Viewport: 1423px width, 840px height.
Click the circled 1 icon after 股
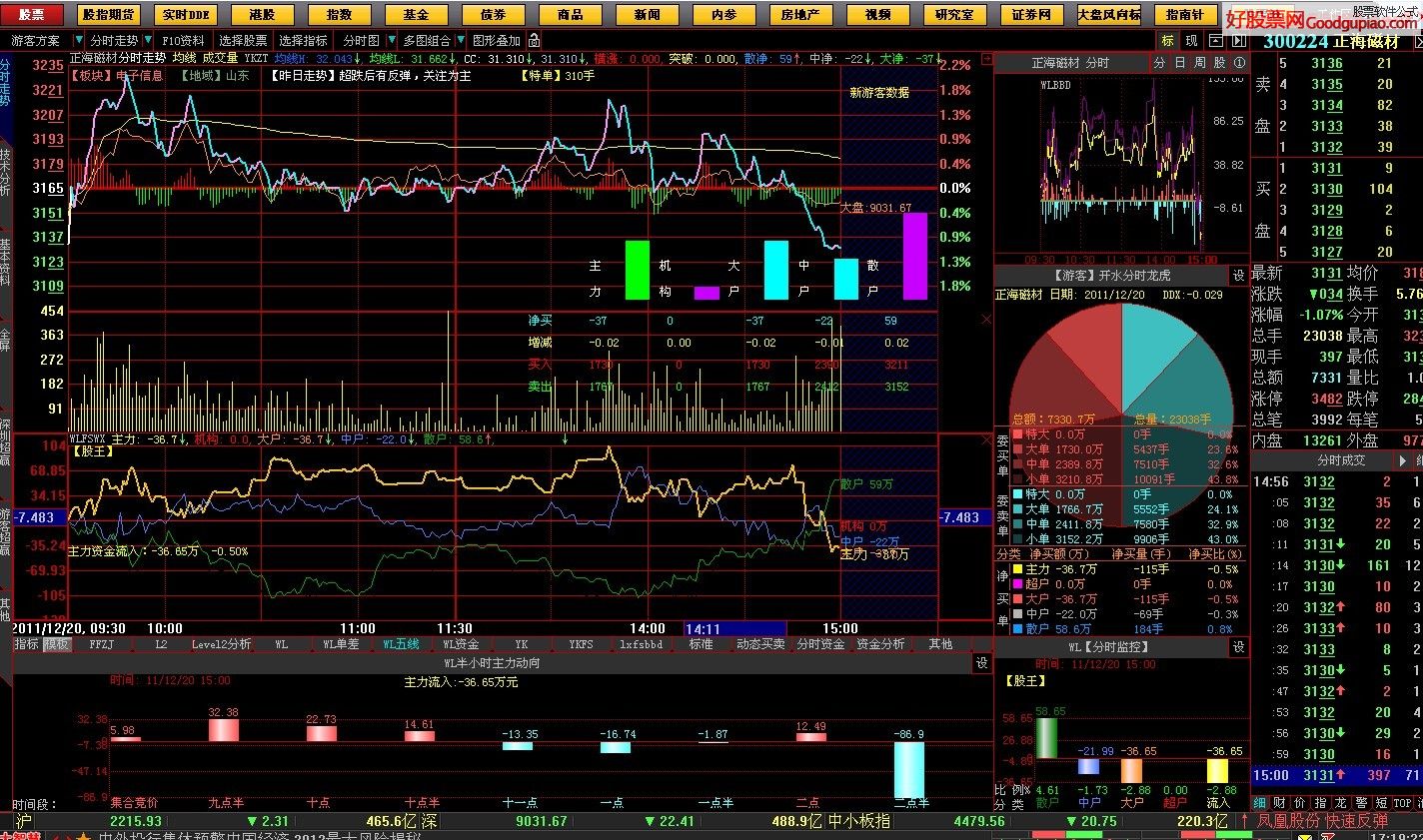click(1239, 62)
